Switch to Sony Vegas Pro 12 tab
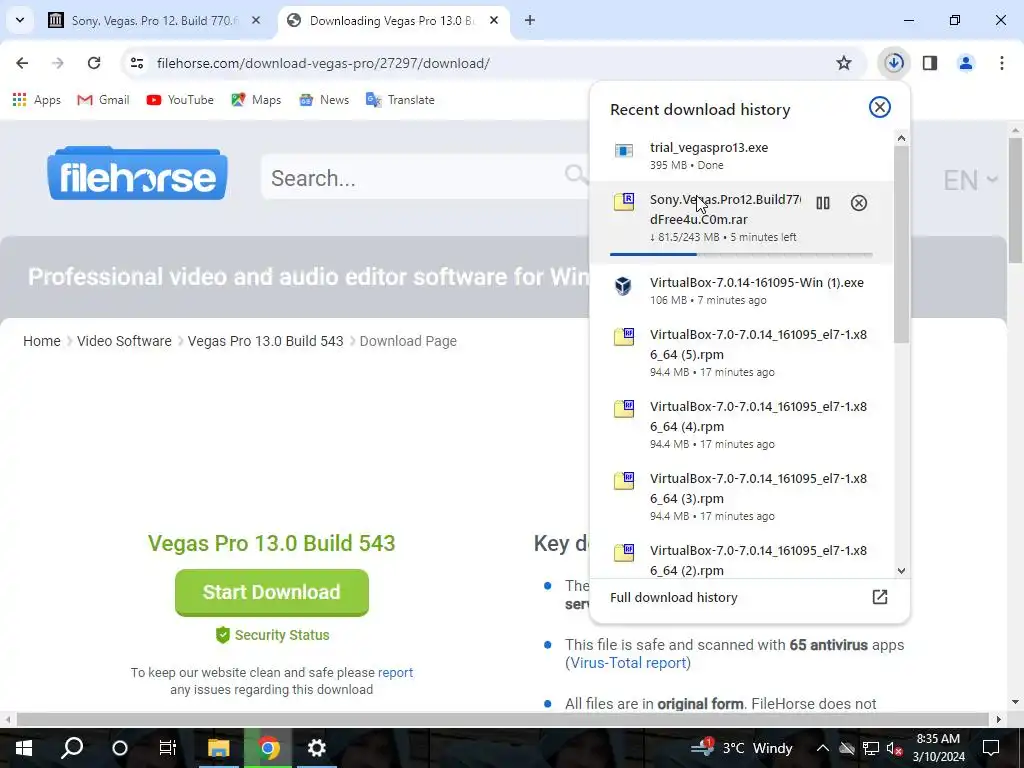The image size is (1024, 768). click(154, 21)
